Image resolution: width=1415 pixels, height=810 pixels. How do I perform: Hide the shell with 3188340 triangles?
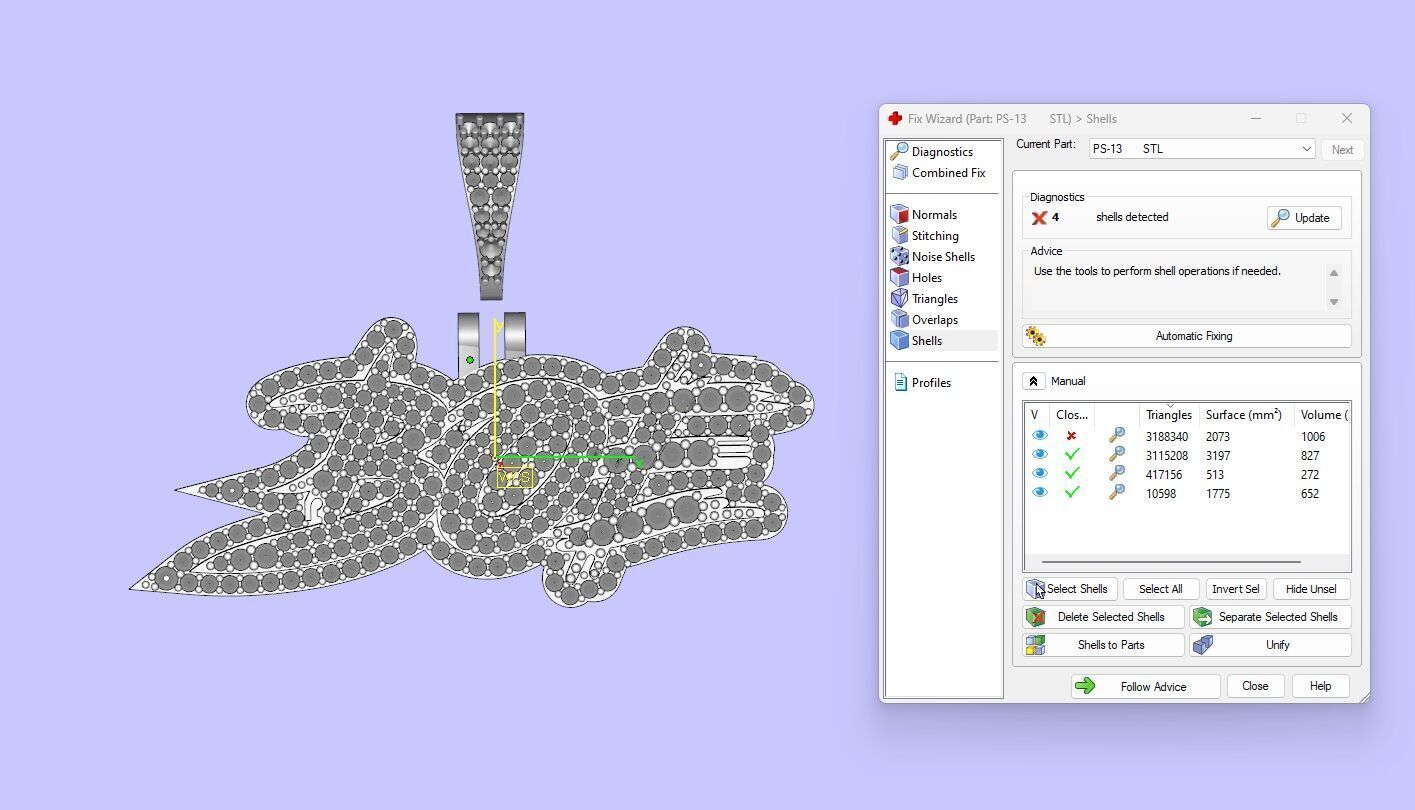click(x=1039, y=436)
